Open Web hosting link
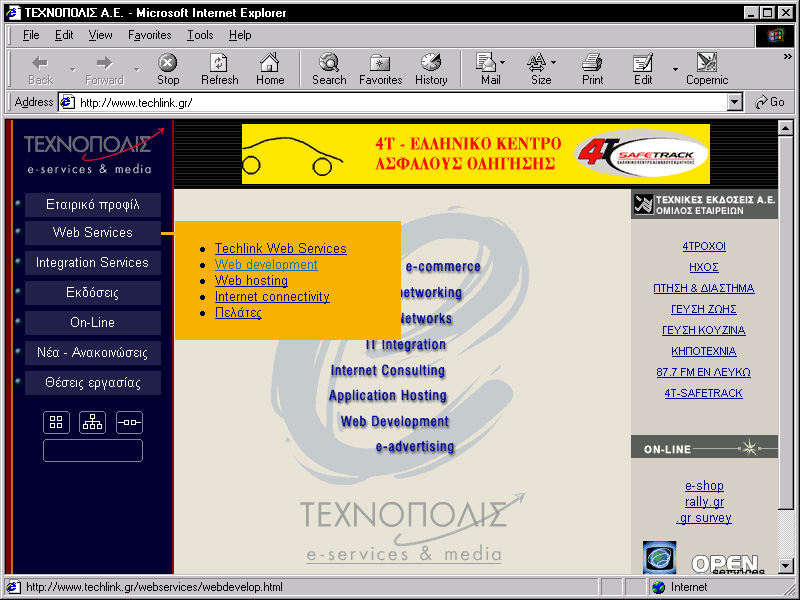 pos(251,281)
